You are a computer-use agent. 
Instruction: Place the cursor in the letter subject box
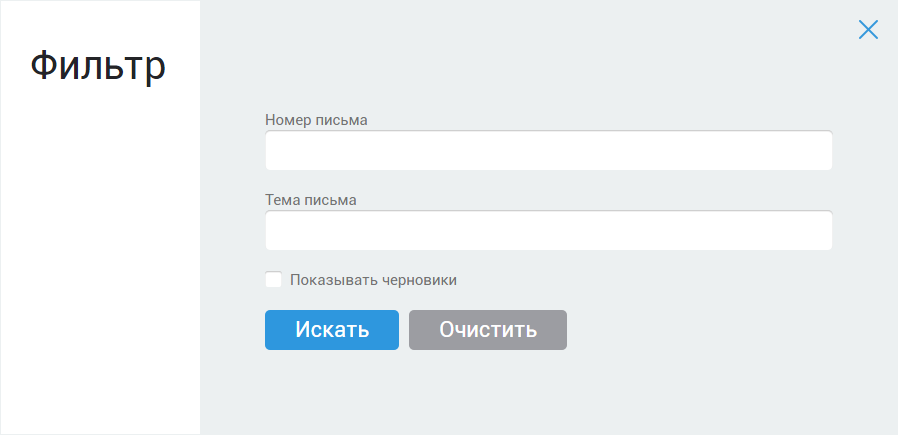548,231
